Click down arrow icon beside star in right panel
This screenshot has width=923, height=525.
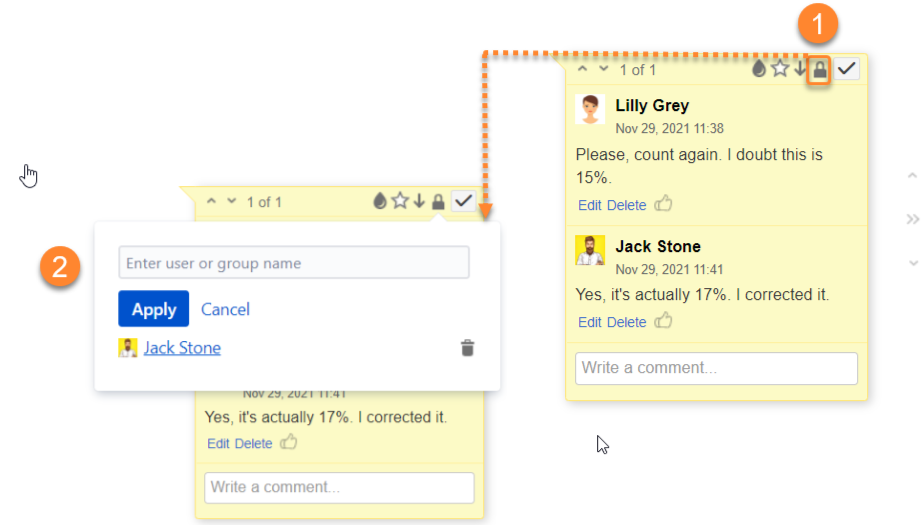tap(800, 69)
